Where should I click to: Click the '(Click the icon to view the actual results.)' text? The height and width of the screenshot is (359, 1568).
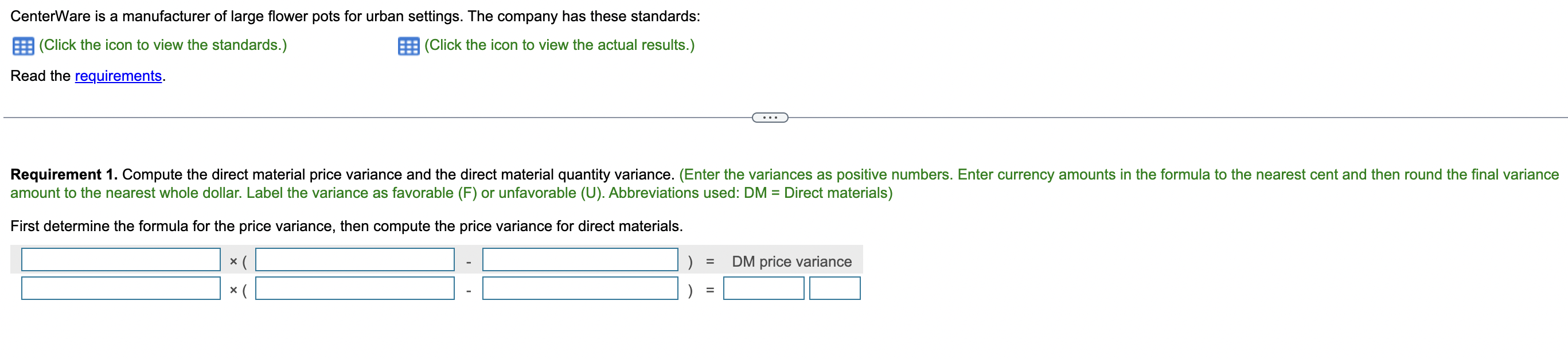coord(559,44)
